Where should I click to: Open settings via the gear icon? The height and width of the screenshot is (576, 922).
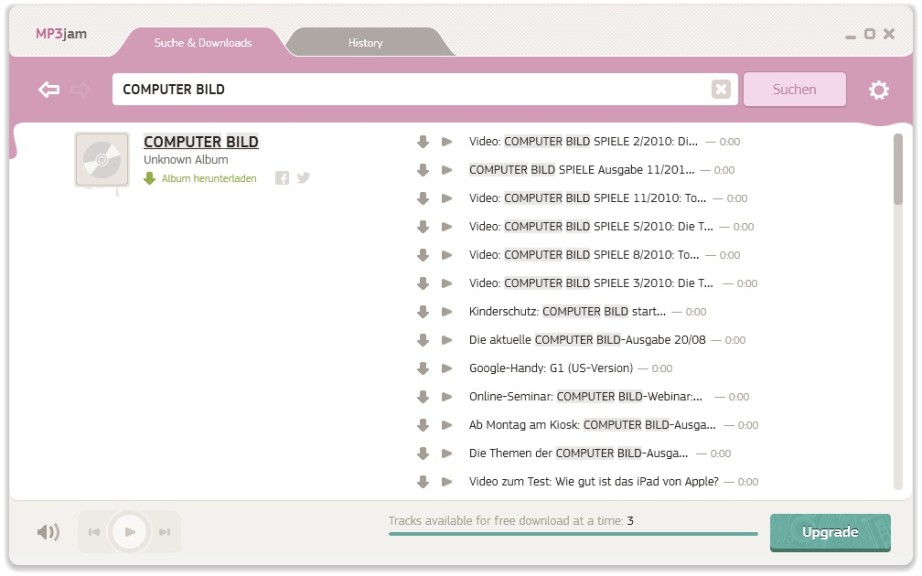coord(878,90)
